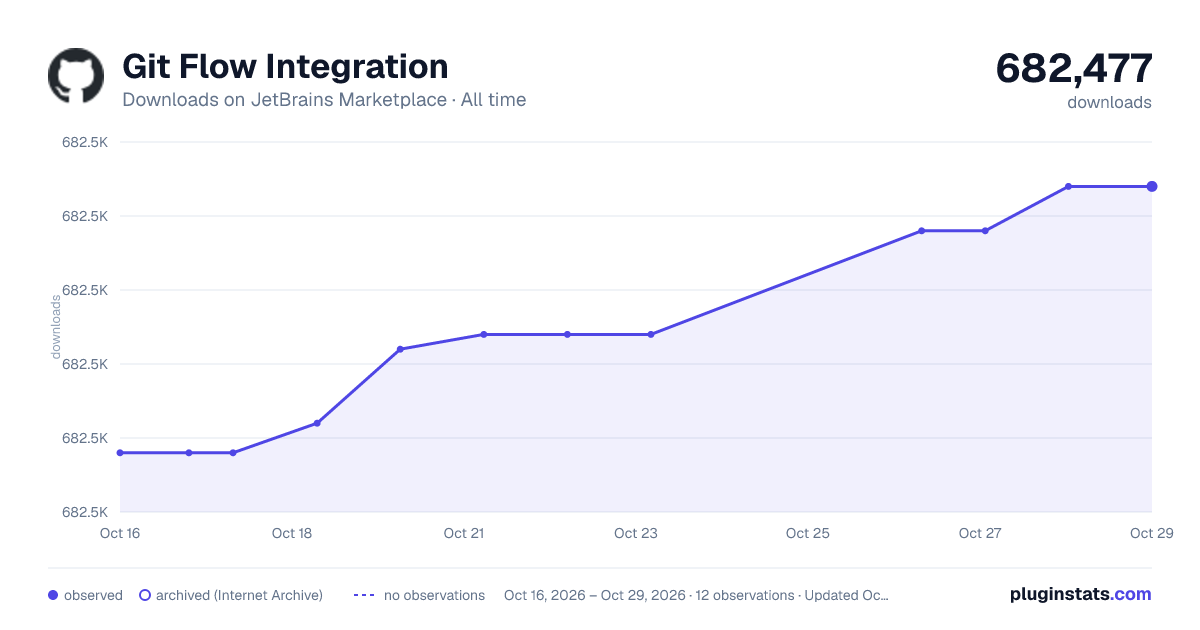Click the dashed 'no observations' legend line

click(x=364, y=595)
